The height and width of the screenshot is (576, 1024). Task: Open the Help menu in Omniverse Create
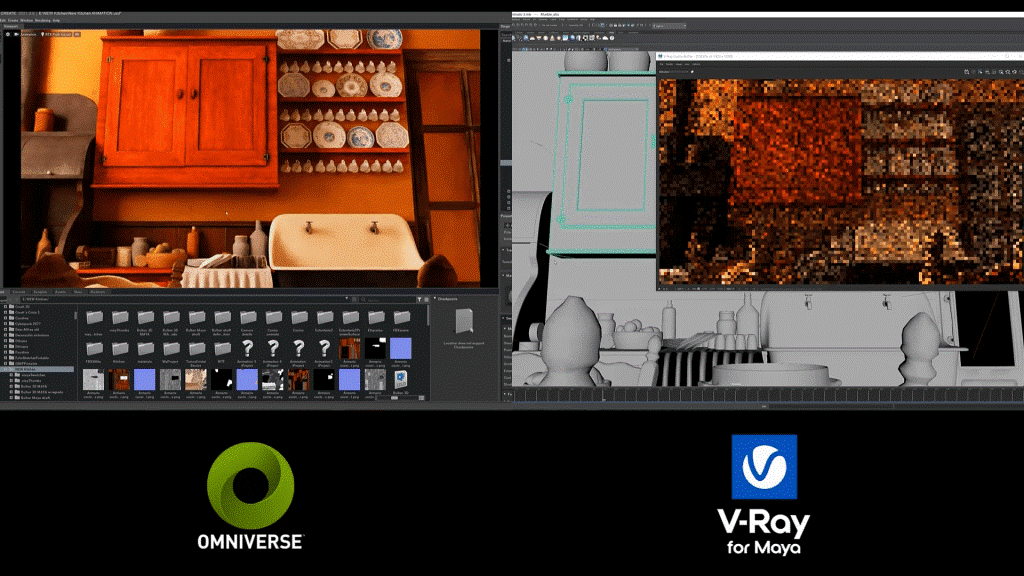(56, 20)
